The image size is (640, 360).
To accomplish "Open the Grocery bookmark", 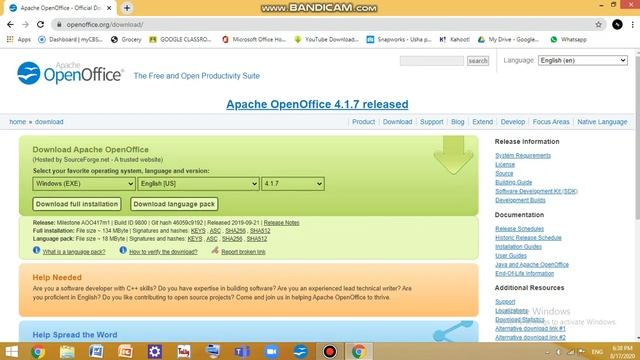I will point(126,40).
